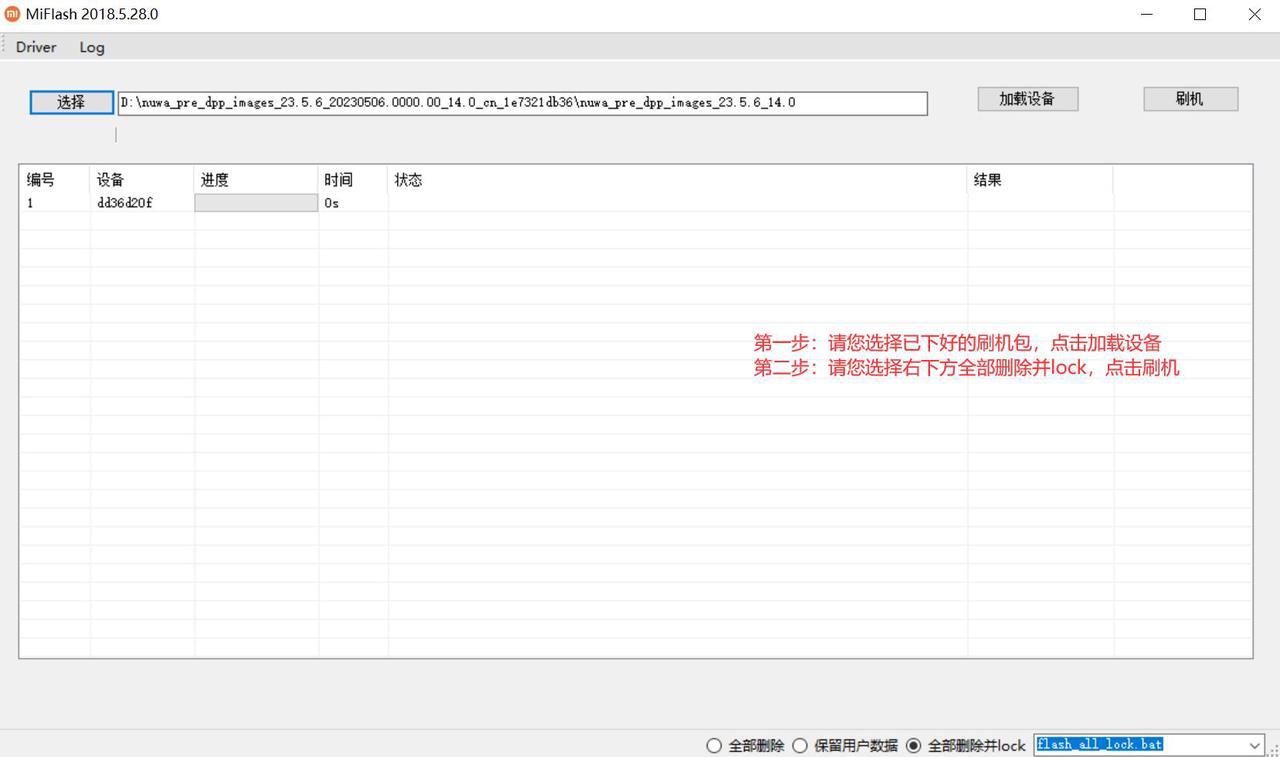The width and height of the screenshot is (1280, 757).
Task: Select the 全部删除 radio button
Action: (x=714, y=745)
